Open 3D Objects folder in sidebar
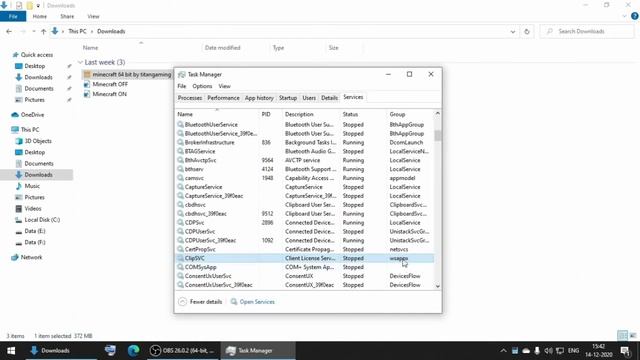Screen dimensions: 640x360 33,141
